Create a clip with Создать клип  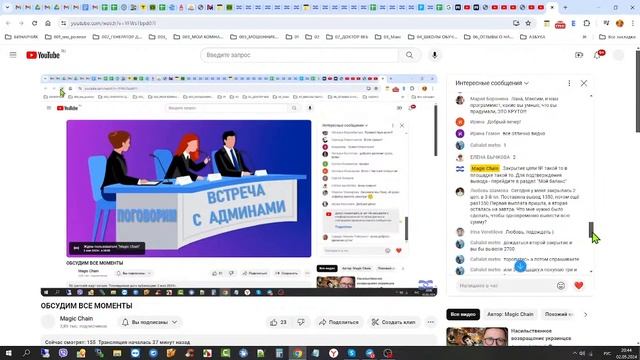pos(393,322)
